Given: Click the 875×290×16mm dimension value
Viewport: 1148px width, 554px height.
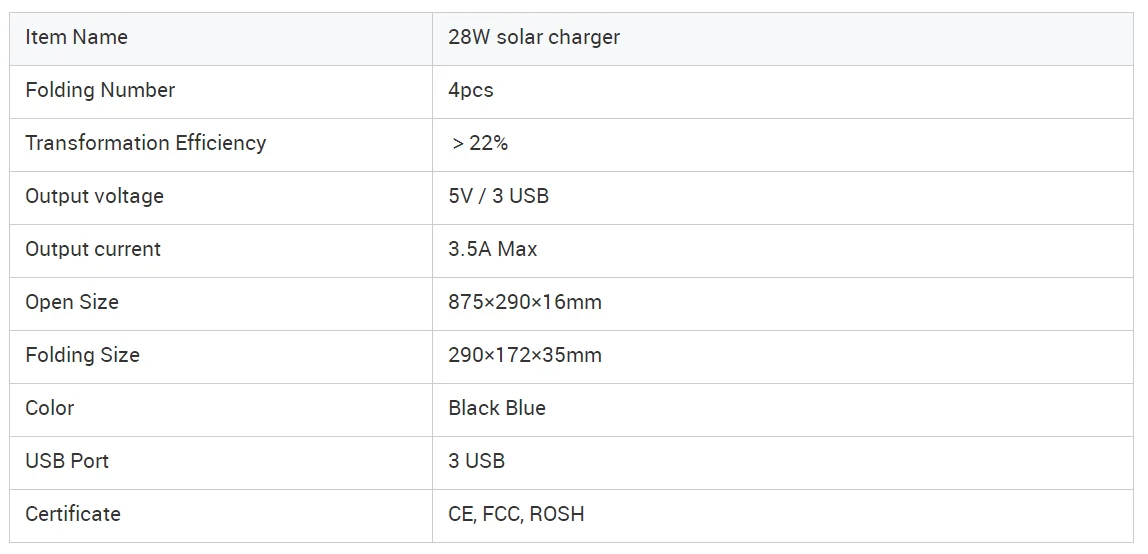Looking at the screenshot, I should pyautogui.click(x=525, y=303).
